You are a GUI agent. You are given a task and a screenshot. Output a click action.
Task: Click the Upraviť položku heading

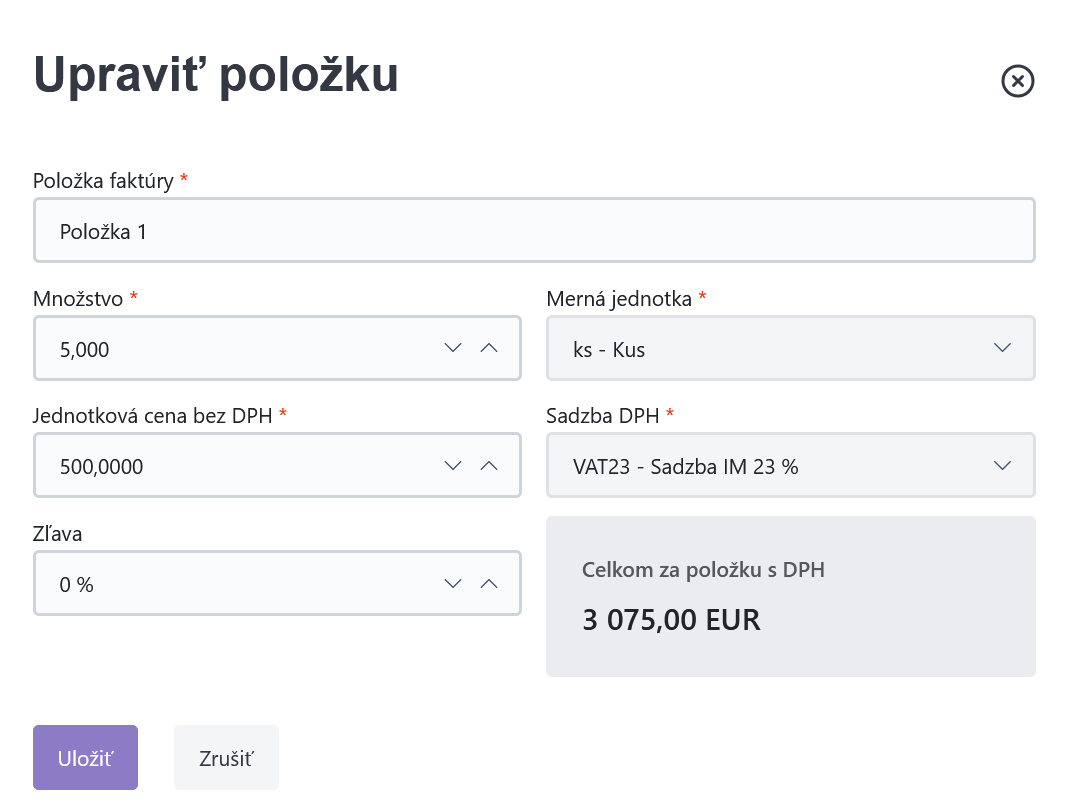216,74
